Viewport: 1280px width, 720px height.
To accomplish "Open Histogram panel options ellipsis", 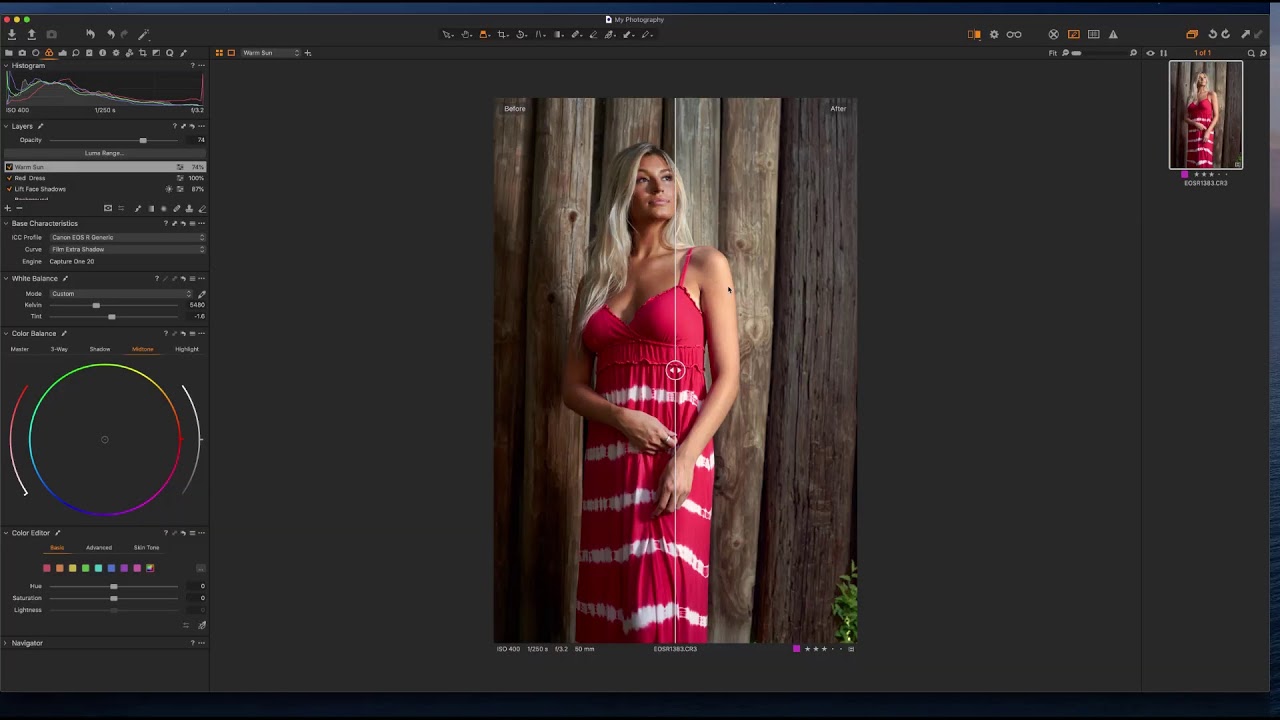I will coord(202,65).
